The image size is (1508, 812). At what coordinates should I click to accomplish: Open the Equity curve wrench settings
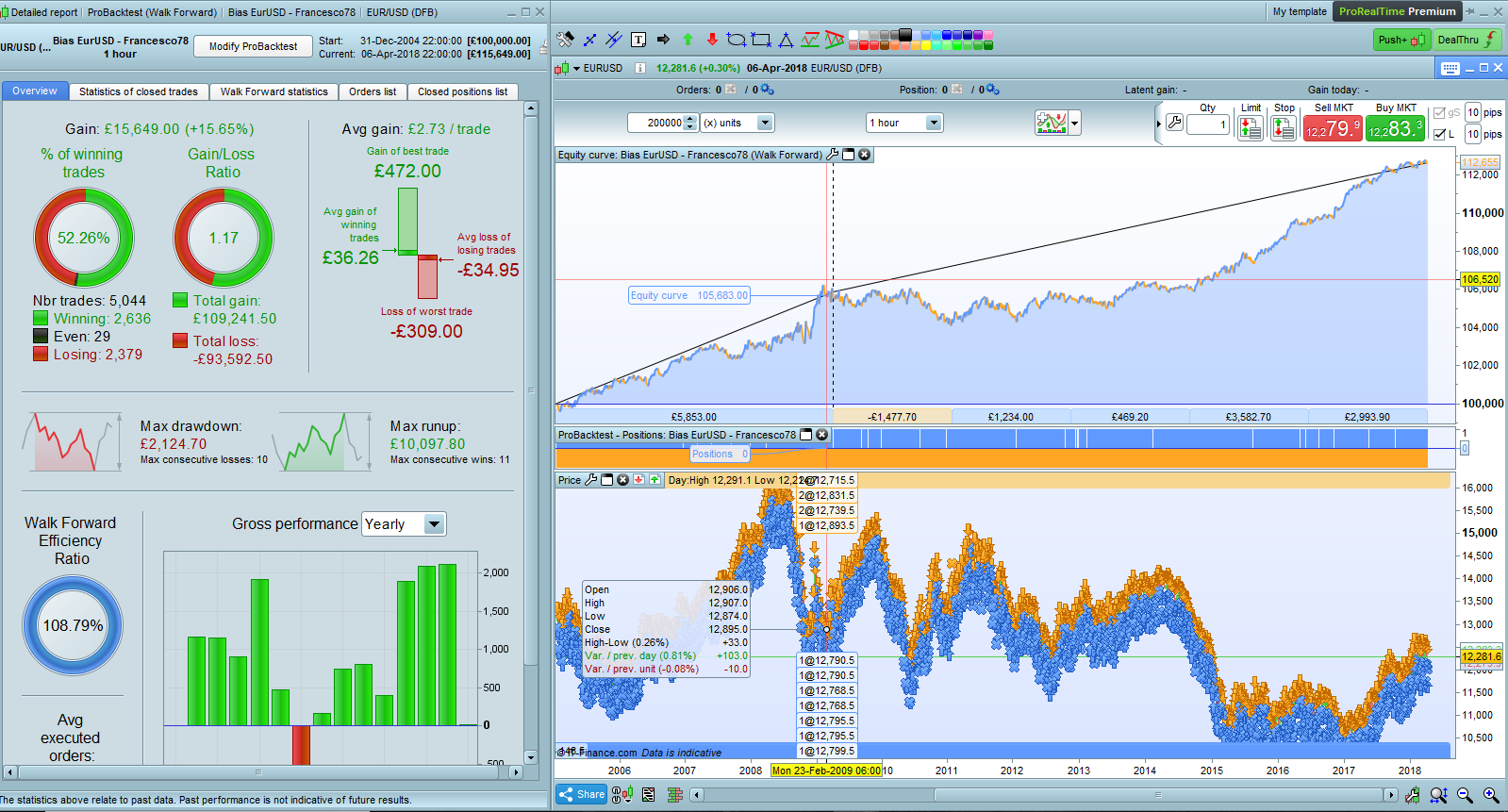(x=833, y=155)
